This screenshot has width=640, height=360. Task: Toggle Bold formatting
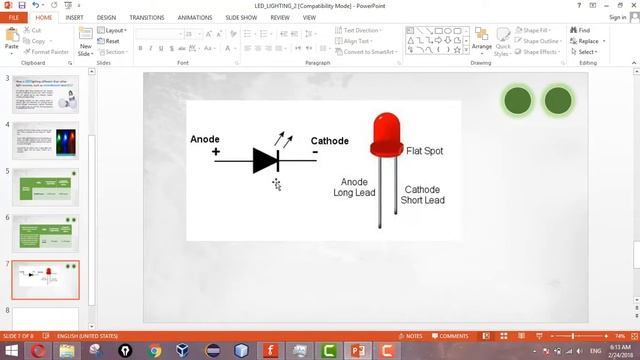point(140,48)
